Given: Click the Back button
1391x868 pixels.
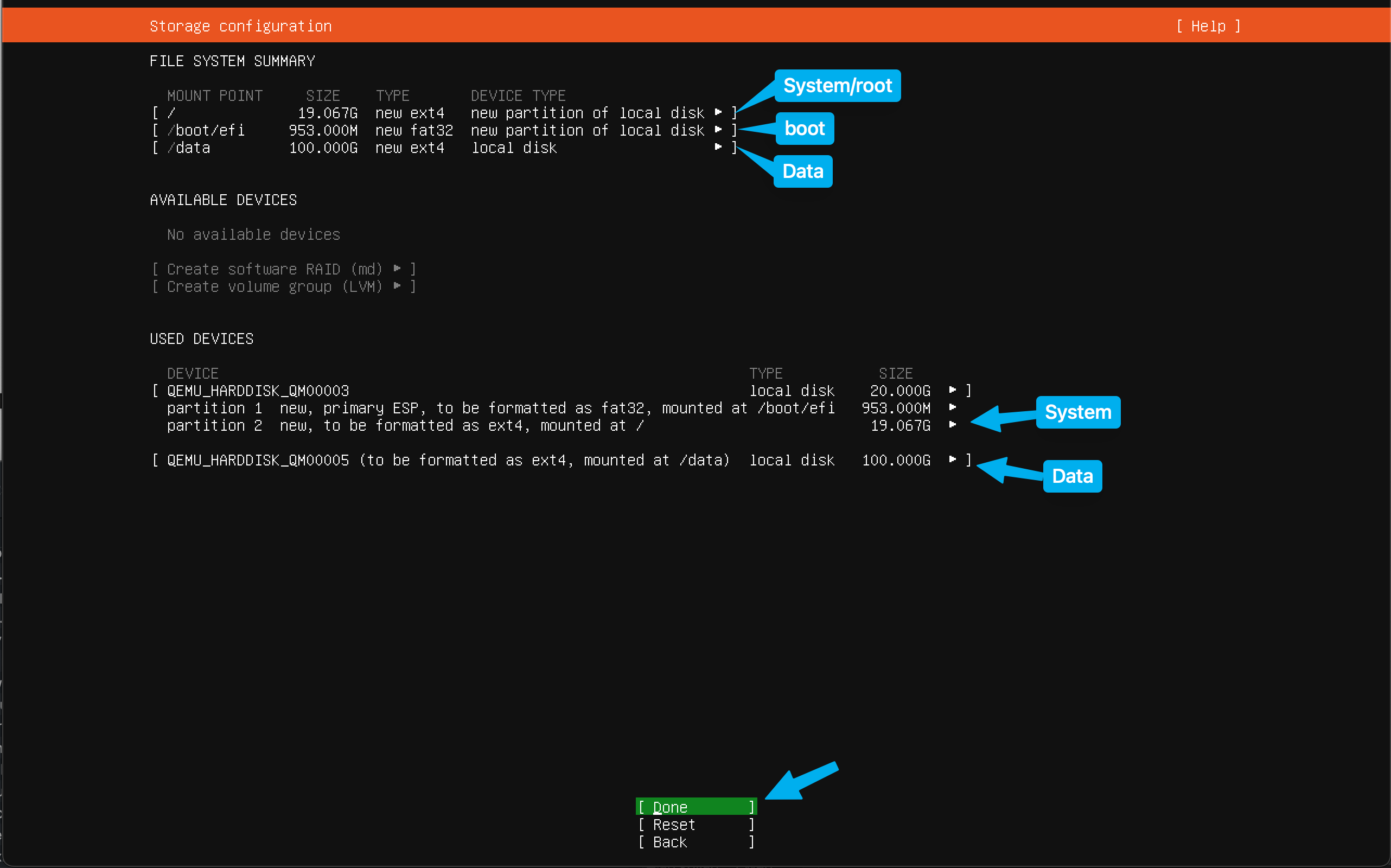Looking at the screenshot, I should [x=695, y=842].
